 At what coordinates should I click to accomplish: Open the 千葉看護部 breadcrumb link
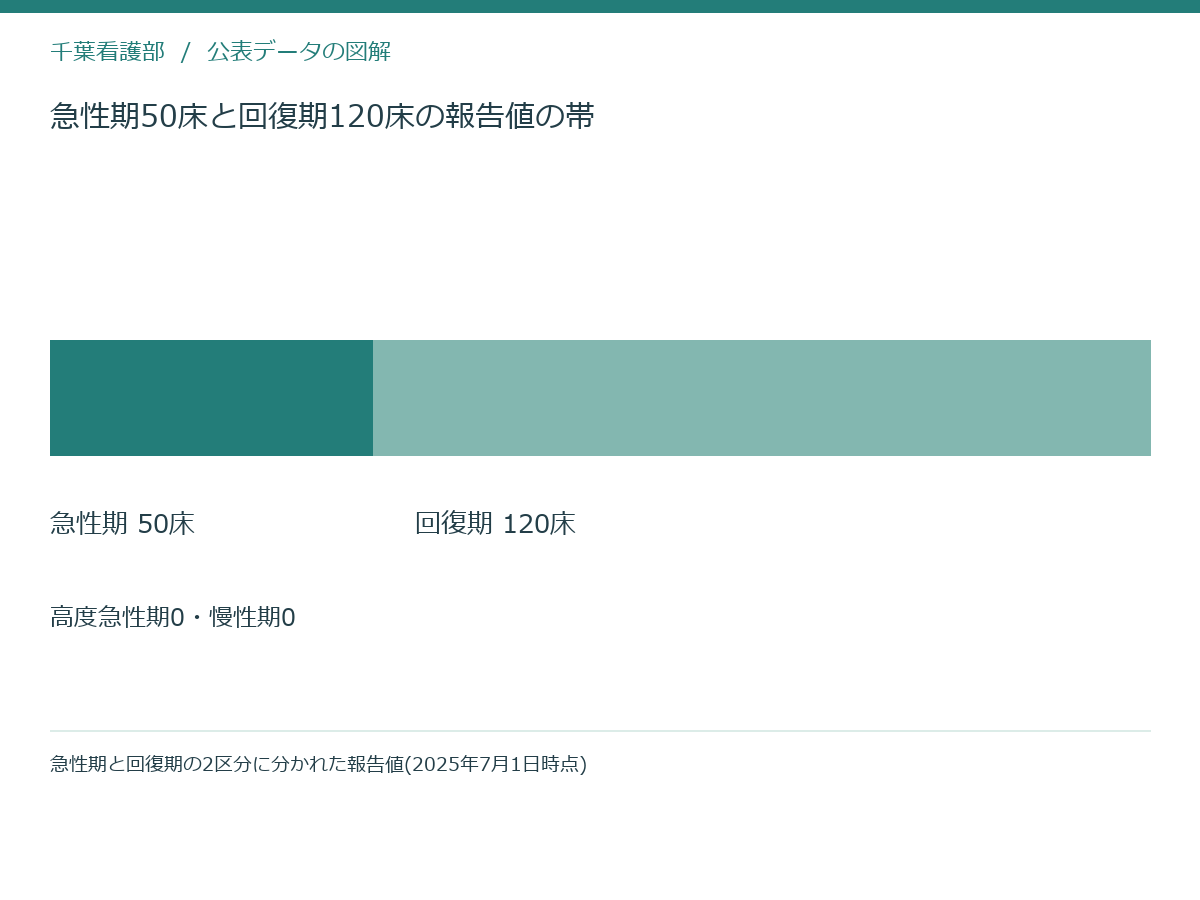[107, 52]
